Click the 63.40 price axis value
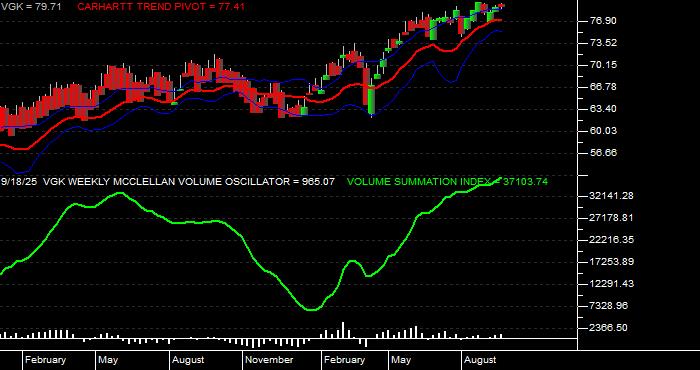Image resolution: width=700 pixels, height=370 pixels. pyautogui.click(x=603, y=108)
